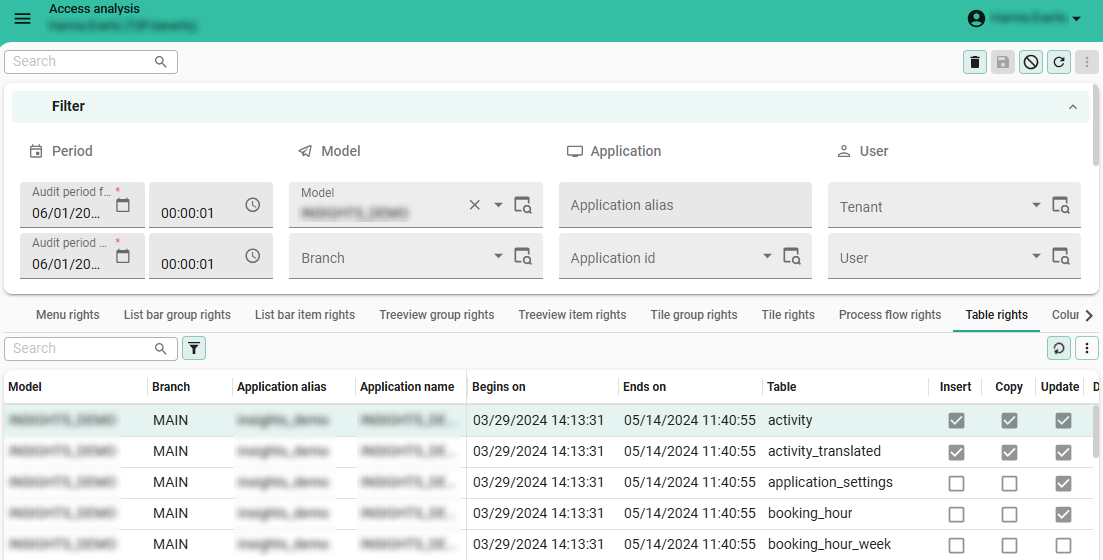1103x560 pixels.
Task: Open the top toolbar overflow menu
Action: click(x=1086, y=62)
